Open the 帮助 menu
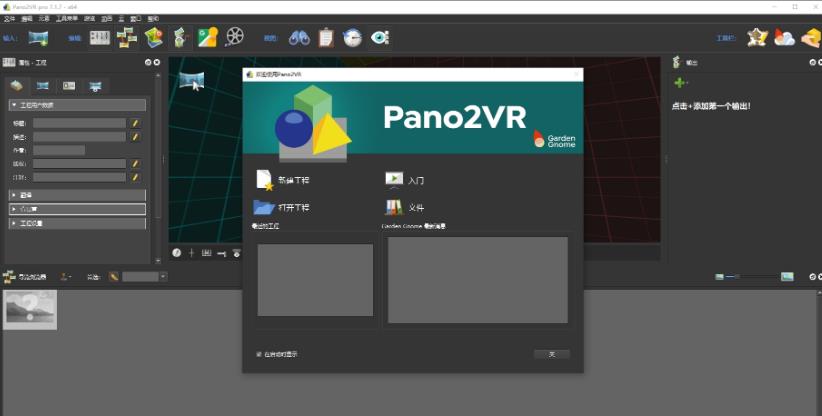The image size is (822, 416). (x=153, y=18)
